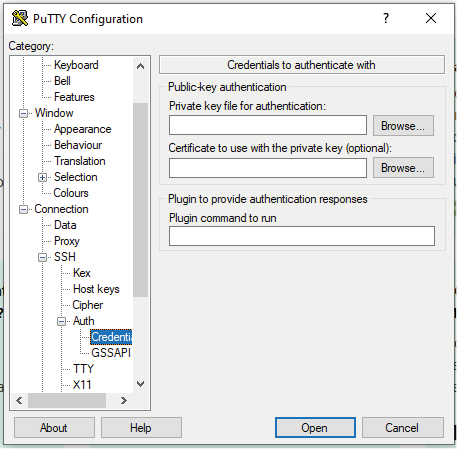Viewport: 457px width, 449px height.
Task: Open the Data settings panel
Action: click(65, 225)
